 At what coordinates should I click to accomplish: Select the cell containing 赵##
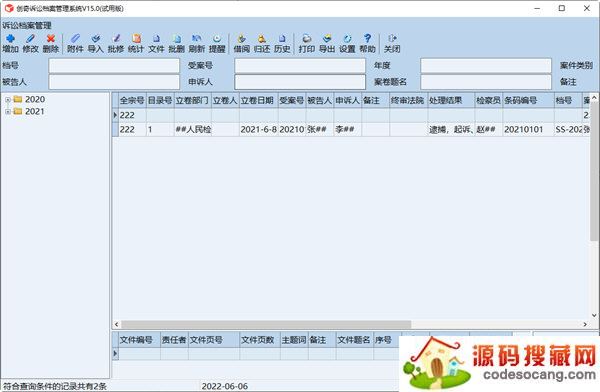click(x=488, y=129)
